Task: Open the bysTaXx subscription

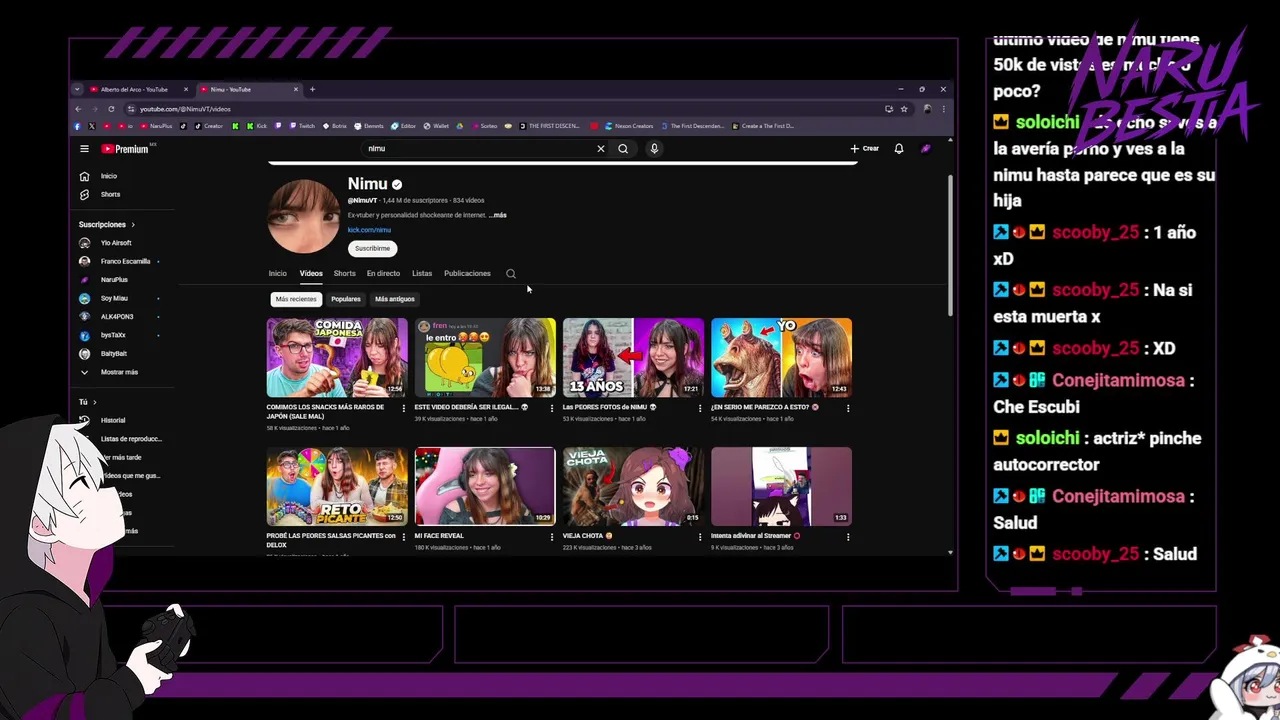Action: coord(114,335)
